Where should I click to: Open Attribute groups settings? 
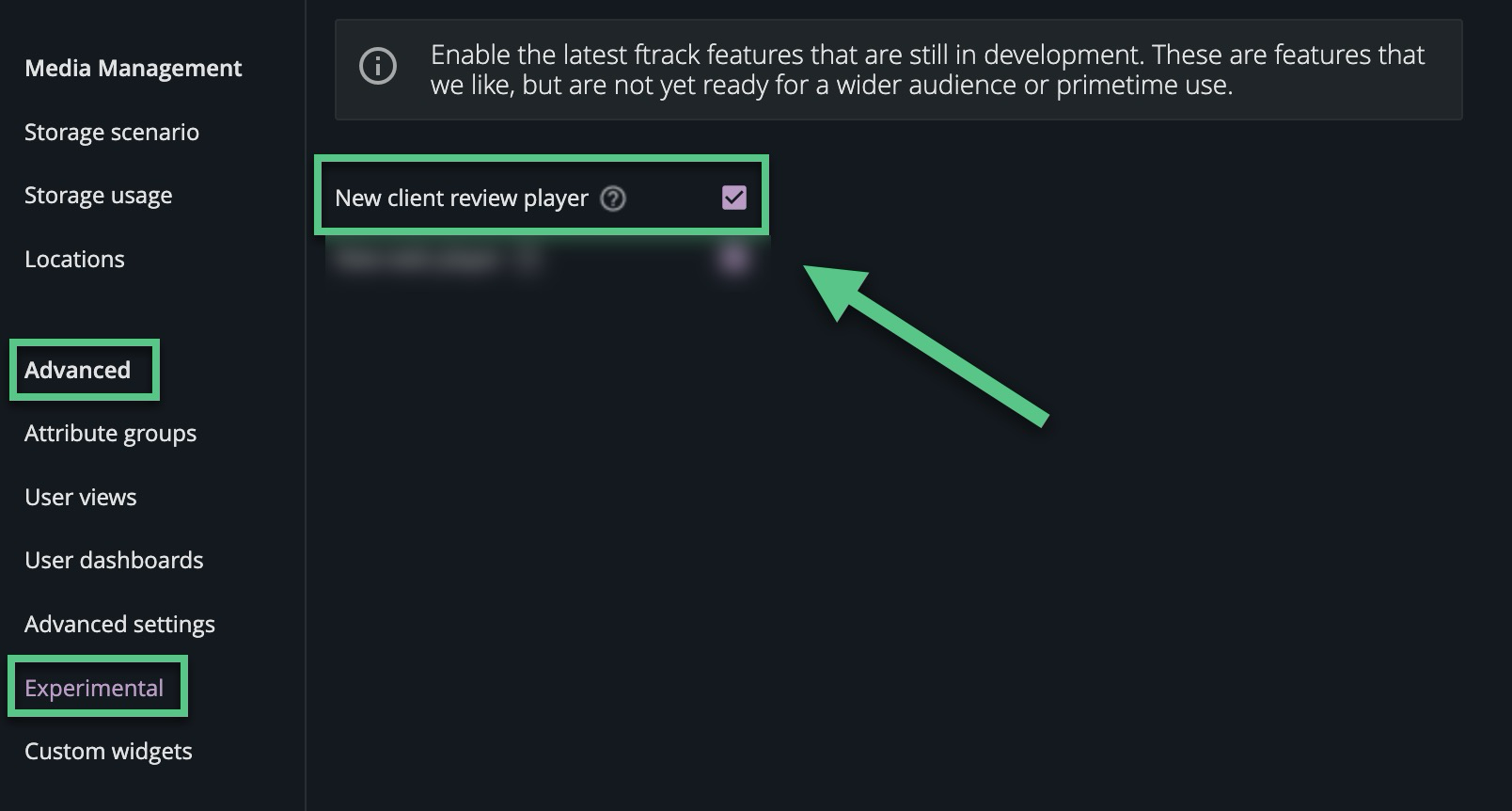coord(110,434)
